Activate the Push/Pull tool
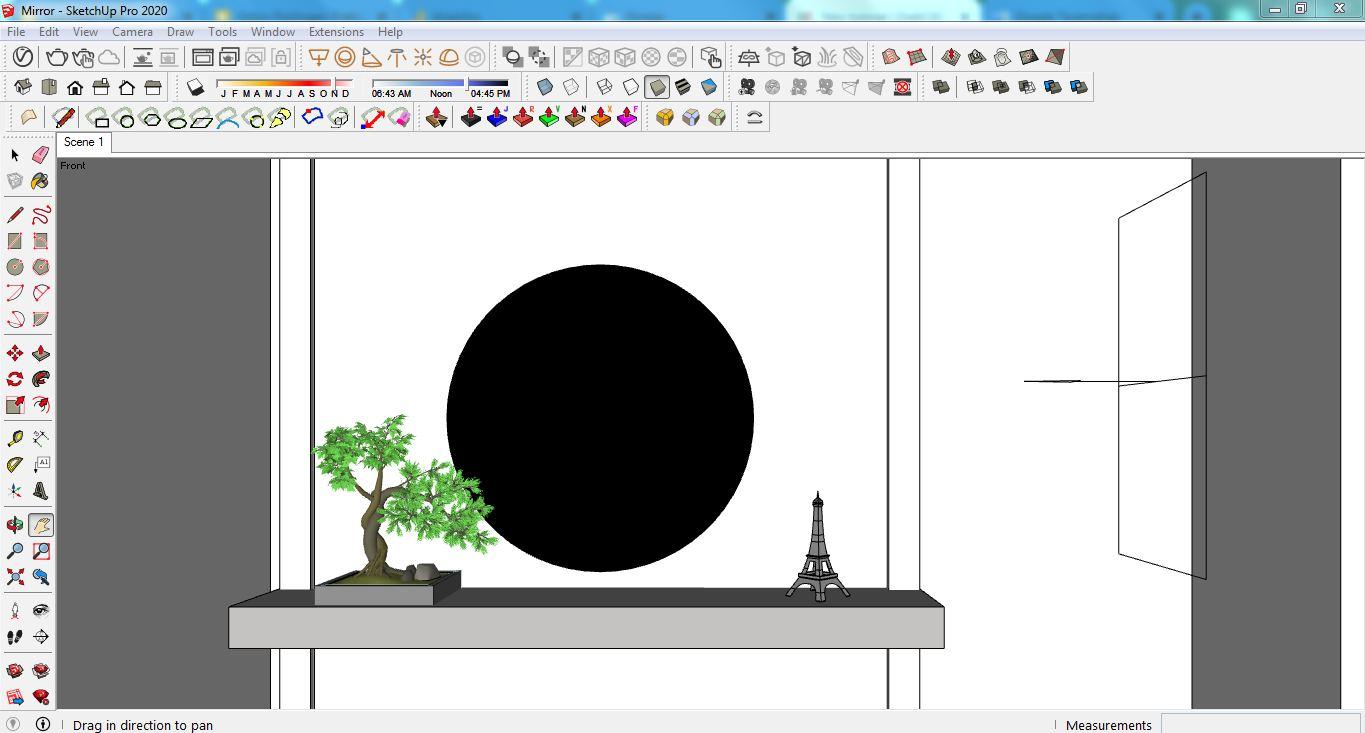 [41, 353]
